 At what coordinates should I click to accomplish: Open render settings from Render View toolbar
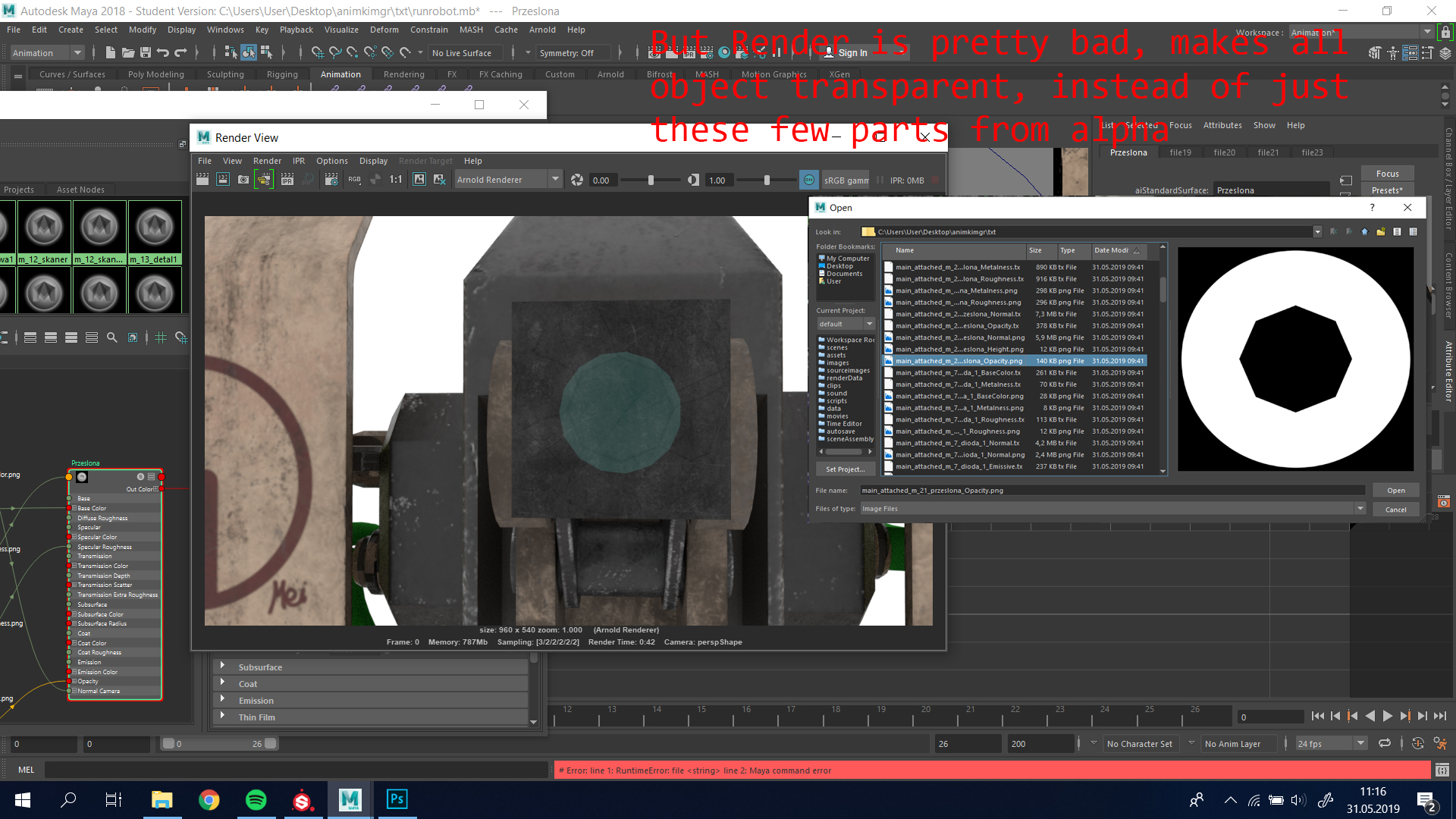point(331,180)
